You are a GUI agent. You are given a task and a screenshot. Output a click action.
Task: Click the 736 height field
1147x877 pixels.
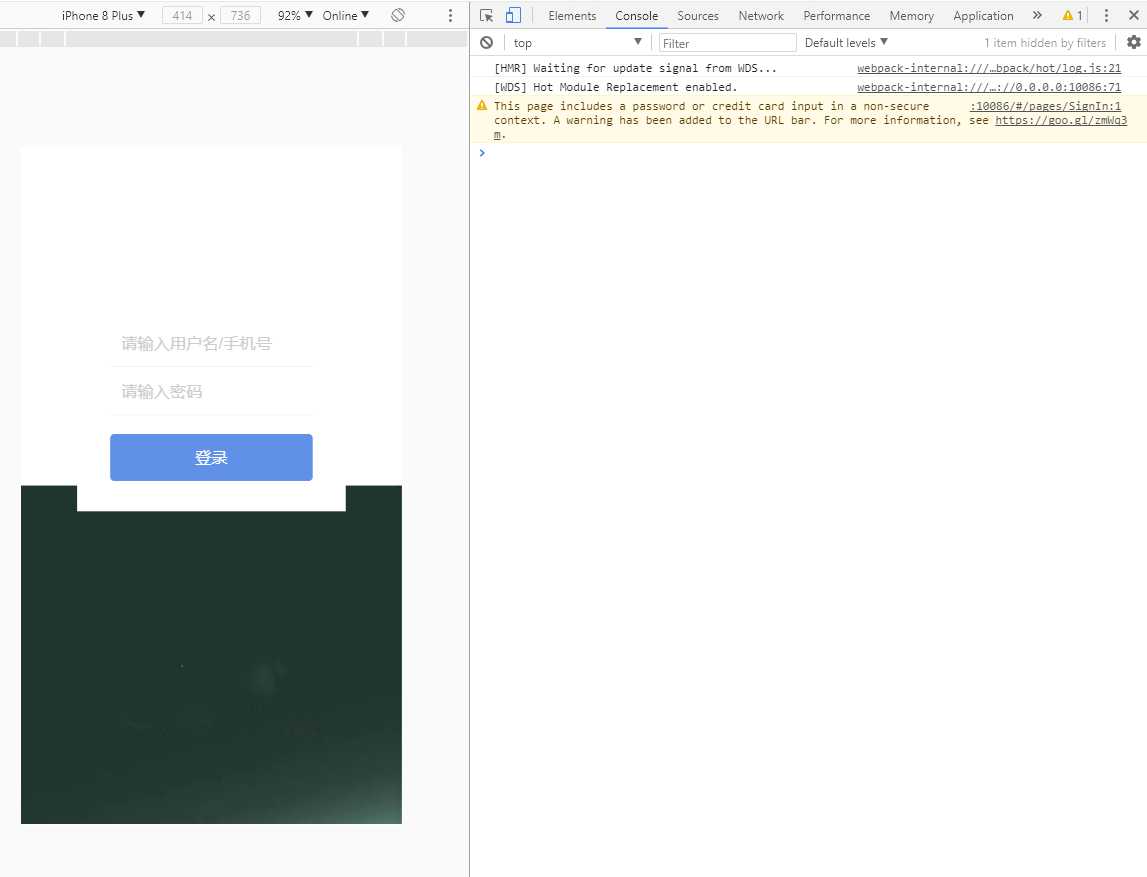coord(241,15)
